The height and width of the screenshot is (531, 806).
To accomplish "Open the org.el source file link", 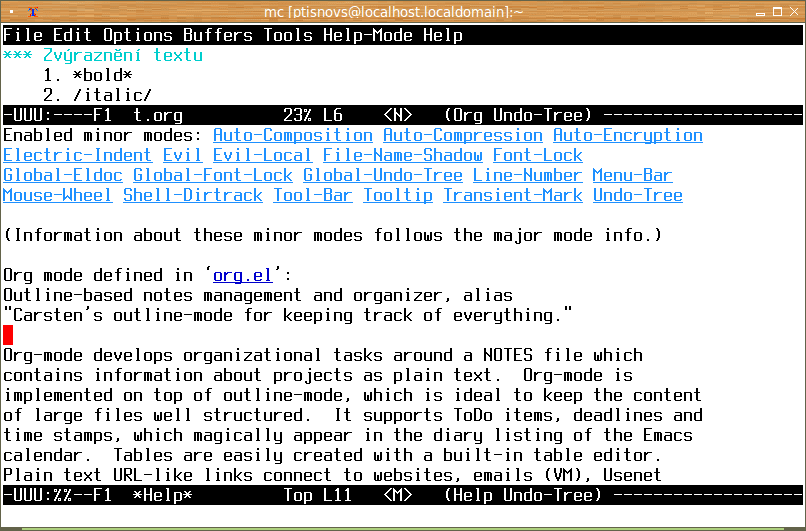I will pyautogui.click(x=243, y=276).
